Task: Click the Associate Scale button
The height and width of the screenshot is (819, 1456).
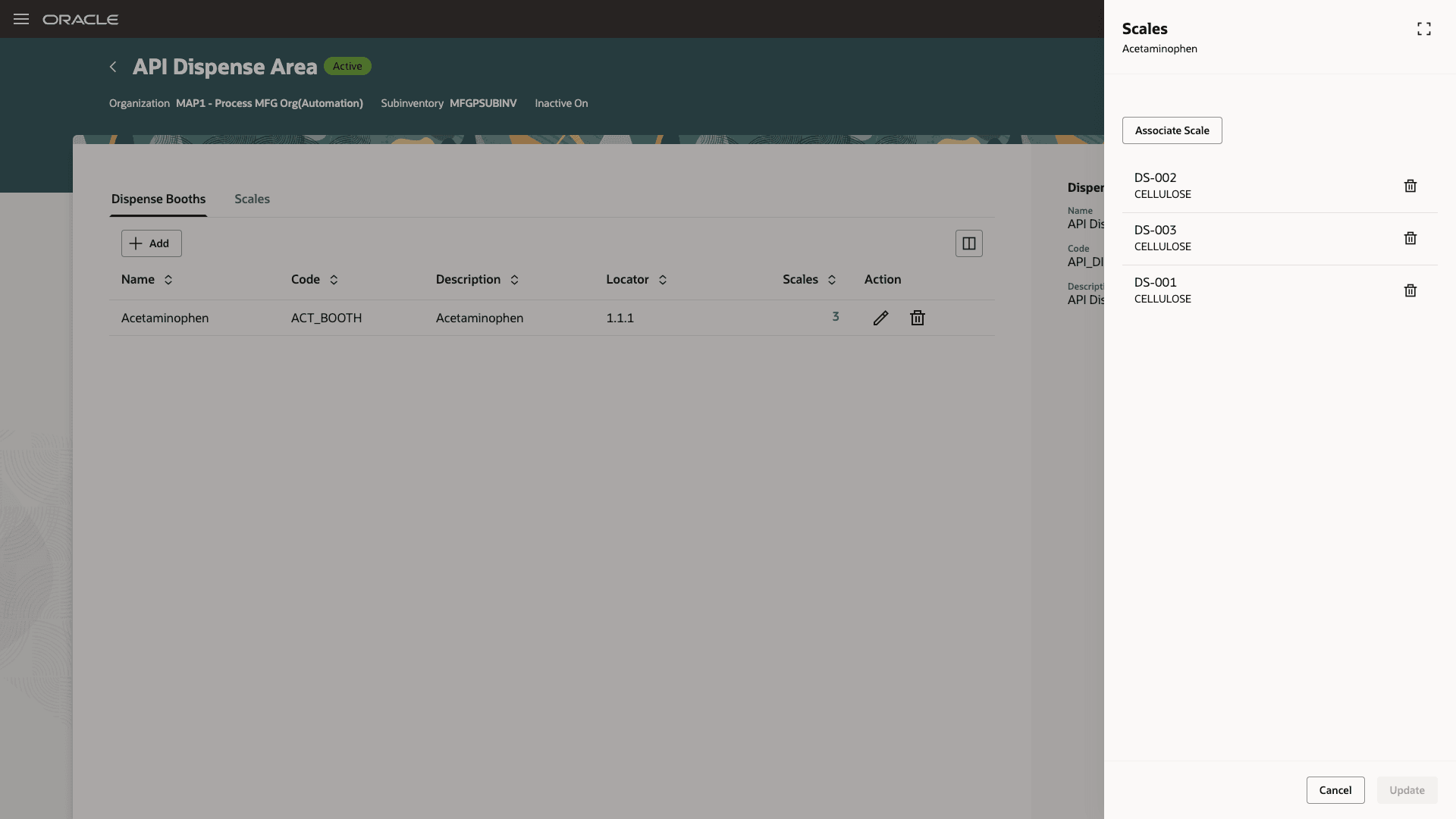Action: 1172,130
